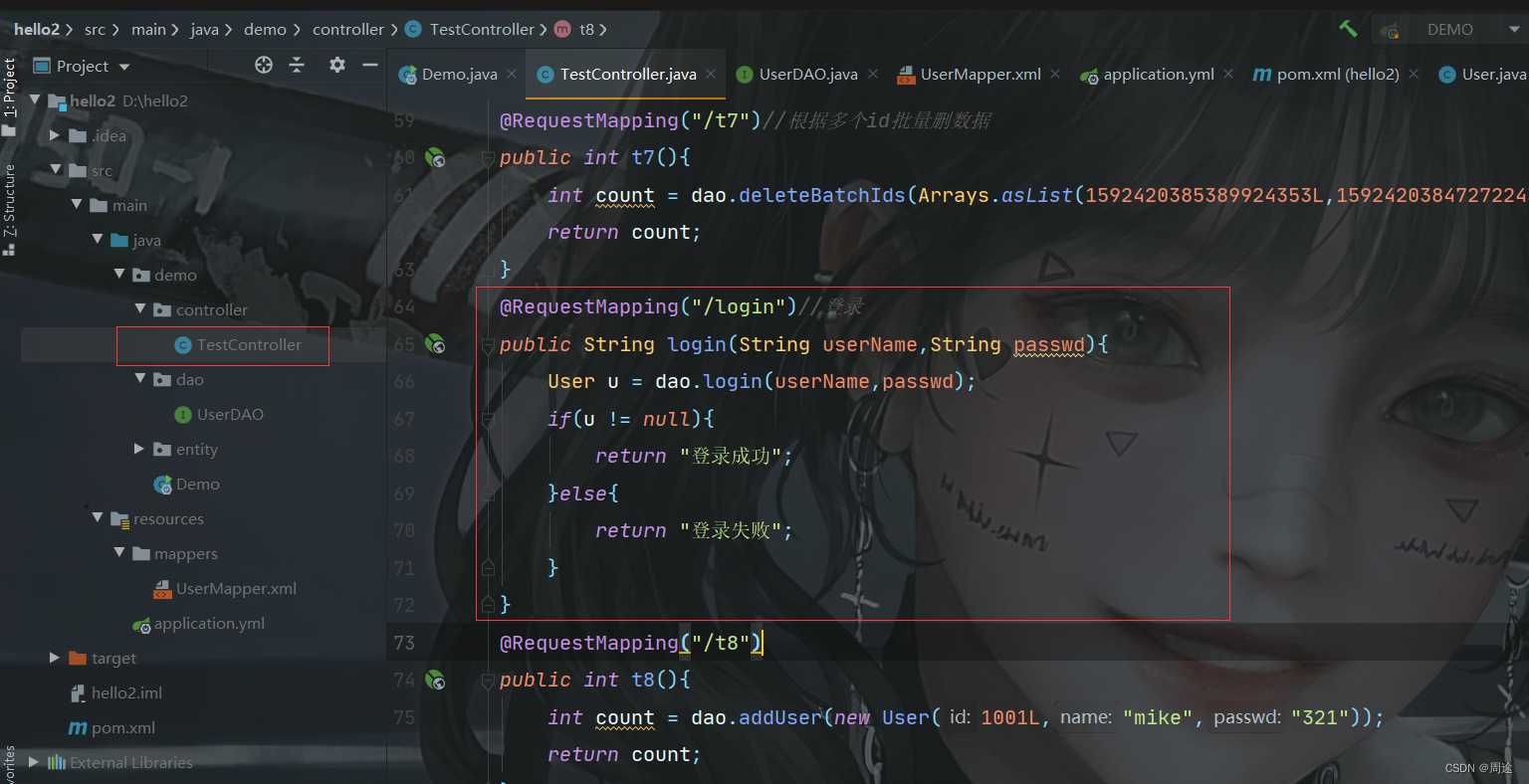
Task: Expand the target folder
Action: coord(55,658)
